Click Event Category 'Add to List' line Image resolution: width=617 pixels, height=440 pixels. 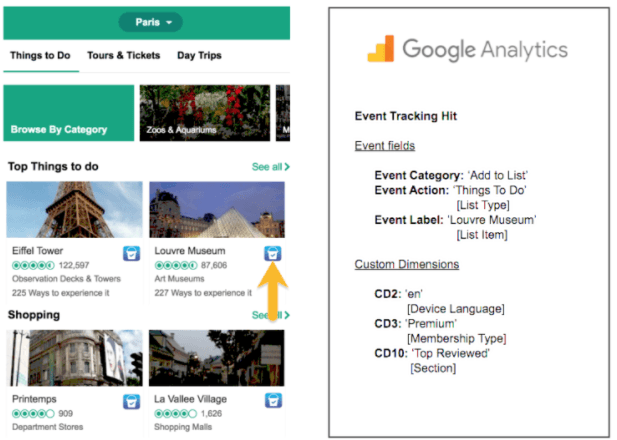coord(451,175)
